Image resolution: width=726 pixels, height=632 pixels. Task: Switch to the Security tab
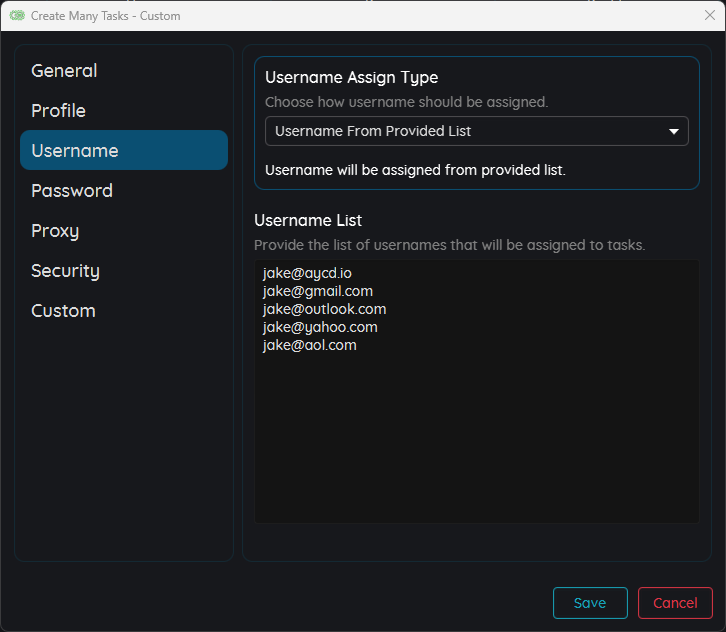click(65, 271)
